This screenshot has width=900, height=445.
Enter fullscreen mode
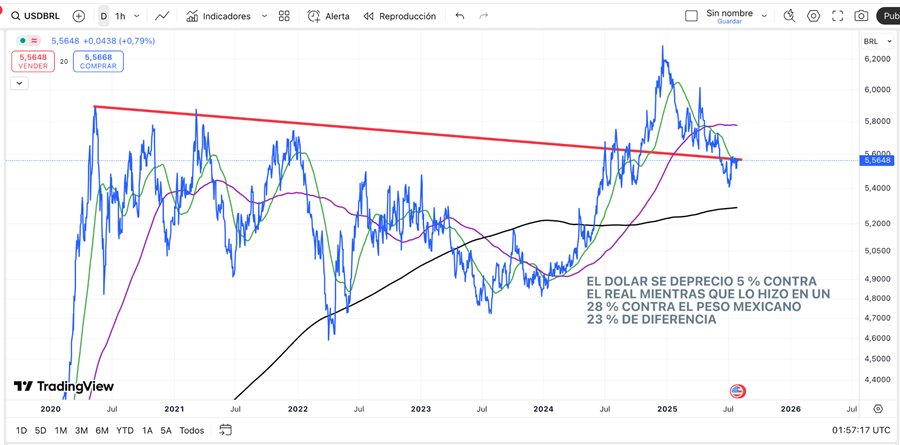coord(837,16)
